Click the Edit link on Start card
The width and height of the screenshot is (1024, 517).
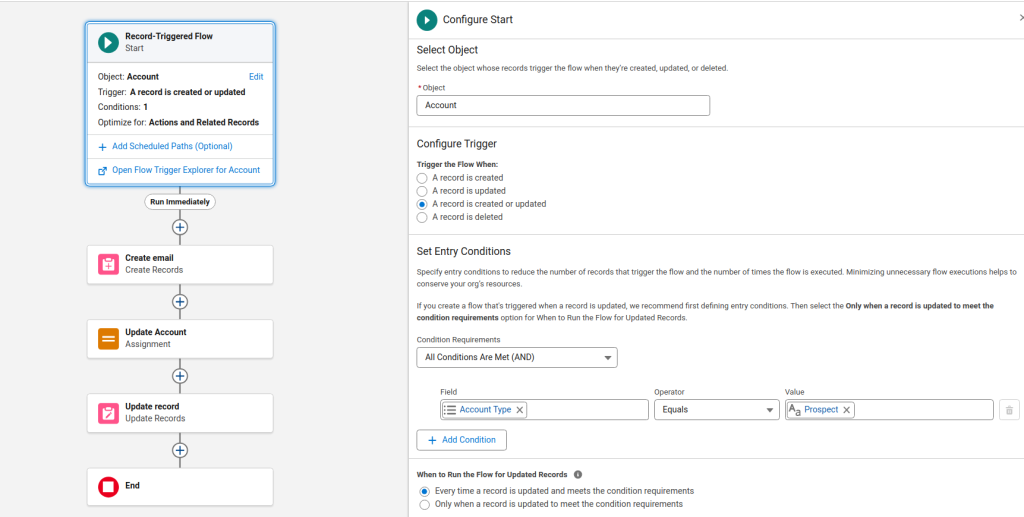coord(256,76)
